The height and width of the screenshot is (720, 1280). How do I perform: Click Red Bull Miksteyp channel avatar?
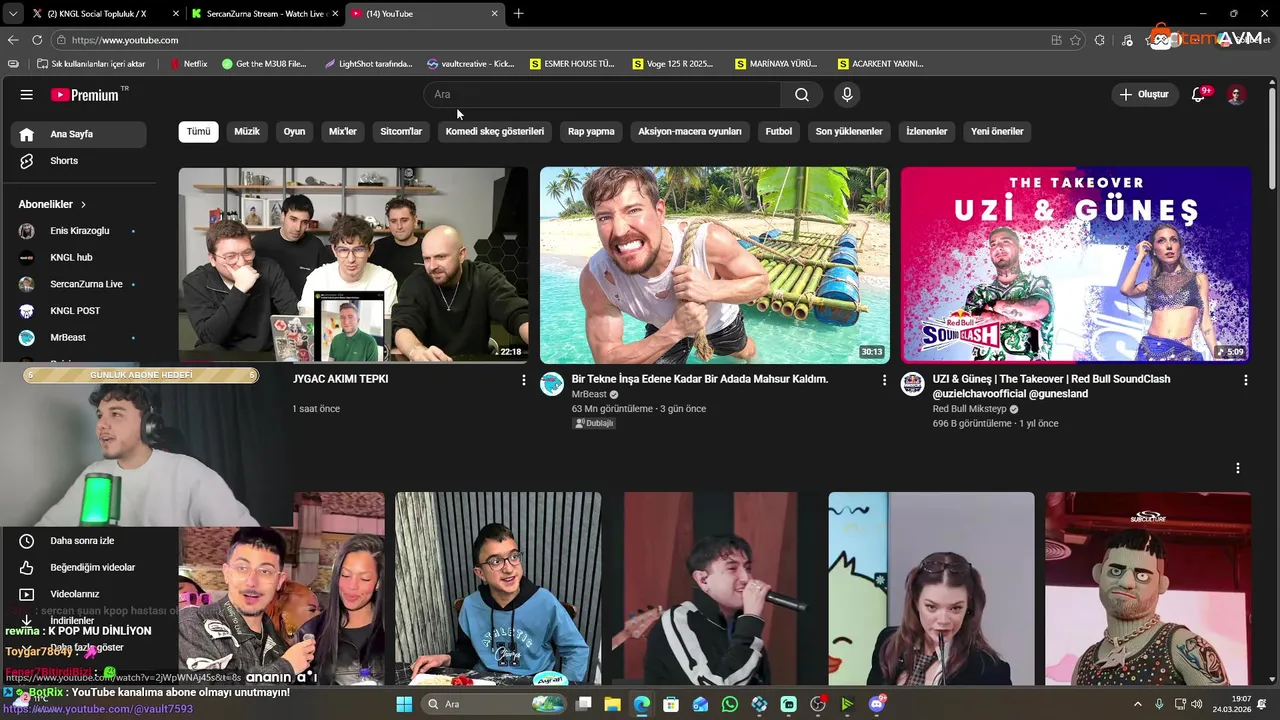pyautogui.click(x=913, y=385)
